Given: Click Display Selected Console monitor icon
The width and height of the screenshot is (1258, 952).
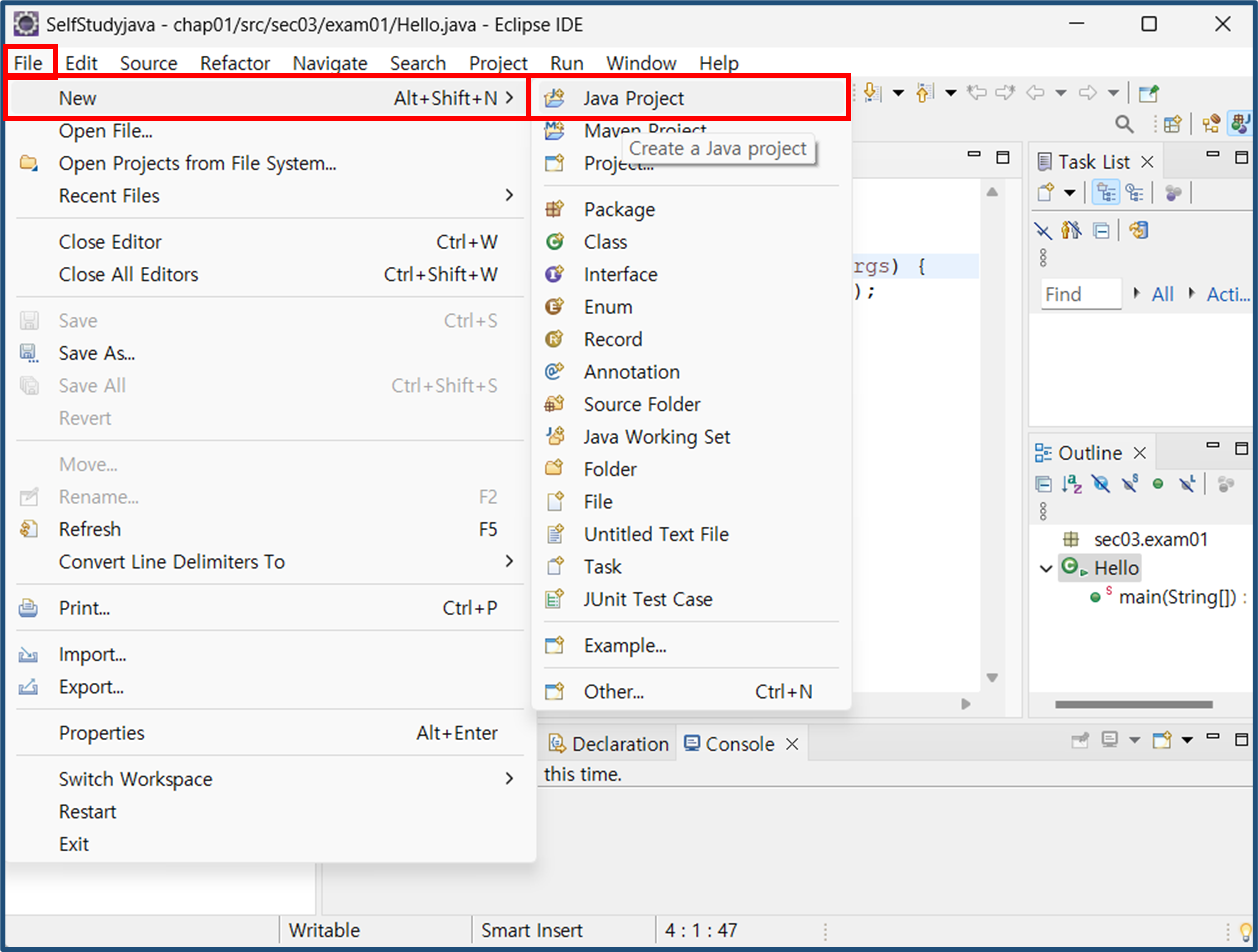Looking at the screenshot, I should click(x=1109, y=739).
